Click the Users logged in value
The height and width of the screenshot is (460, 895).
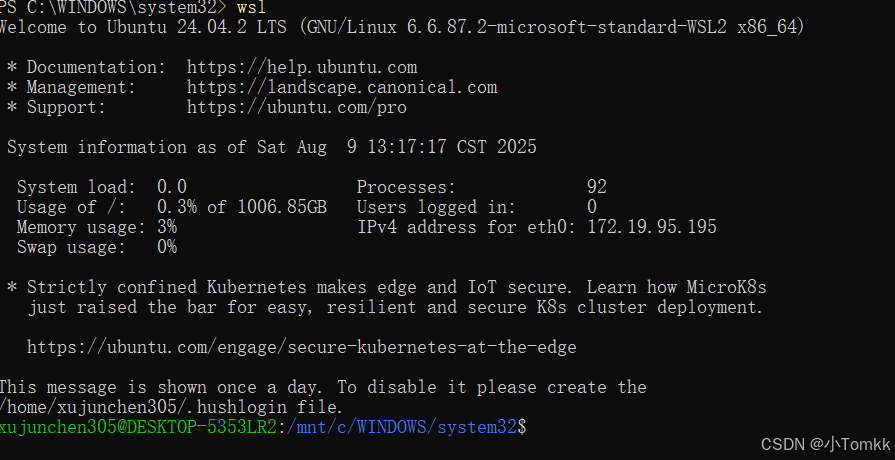(592, 207)
